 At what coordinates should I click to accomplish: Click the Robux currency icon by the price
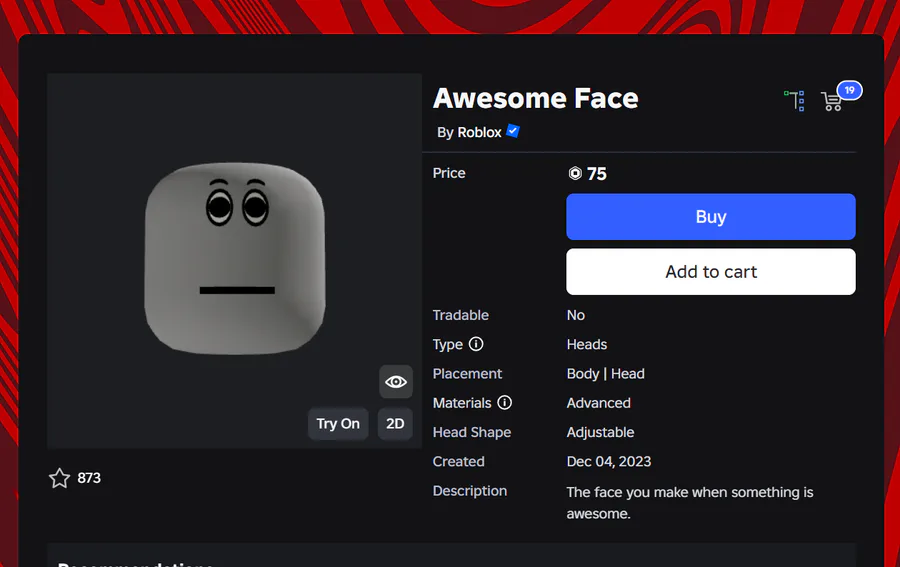coord(575,173)
